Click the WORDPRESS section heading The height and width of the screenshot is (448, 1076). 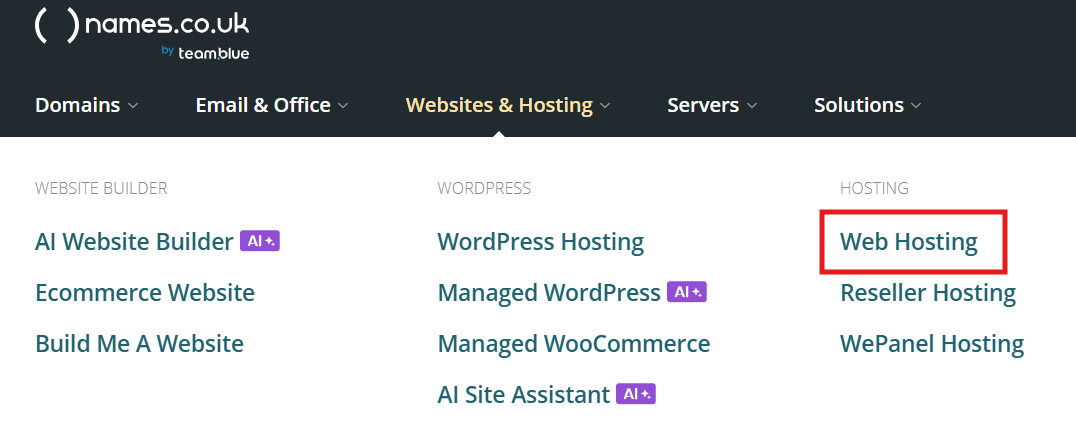point(484,188)
